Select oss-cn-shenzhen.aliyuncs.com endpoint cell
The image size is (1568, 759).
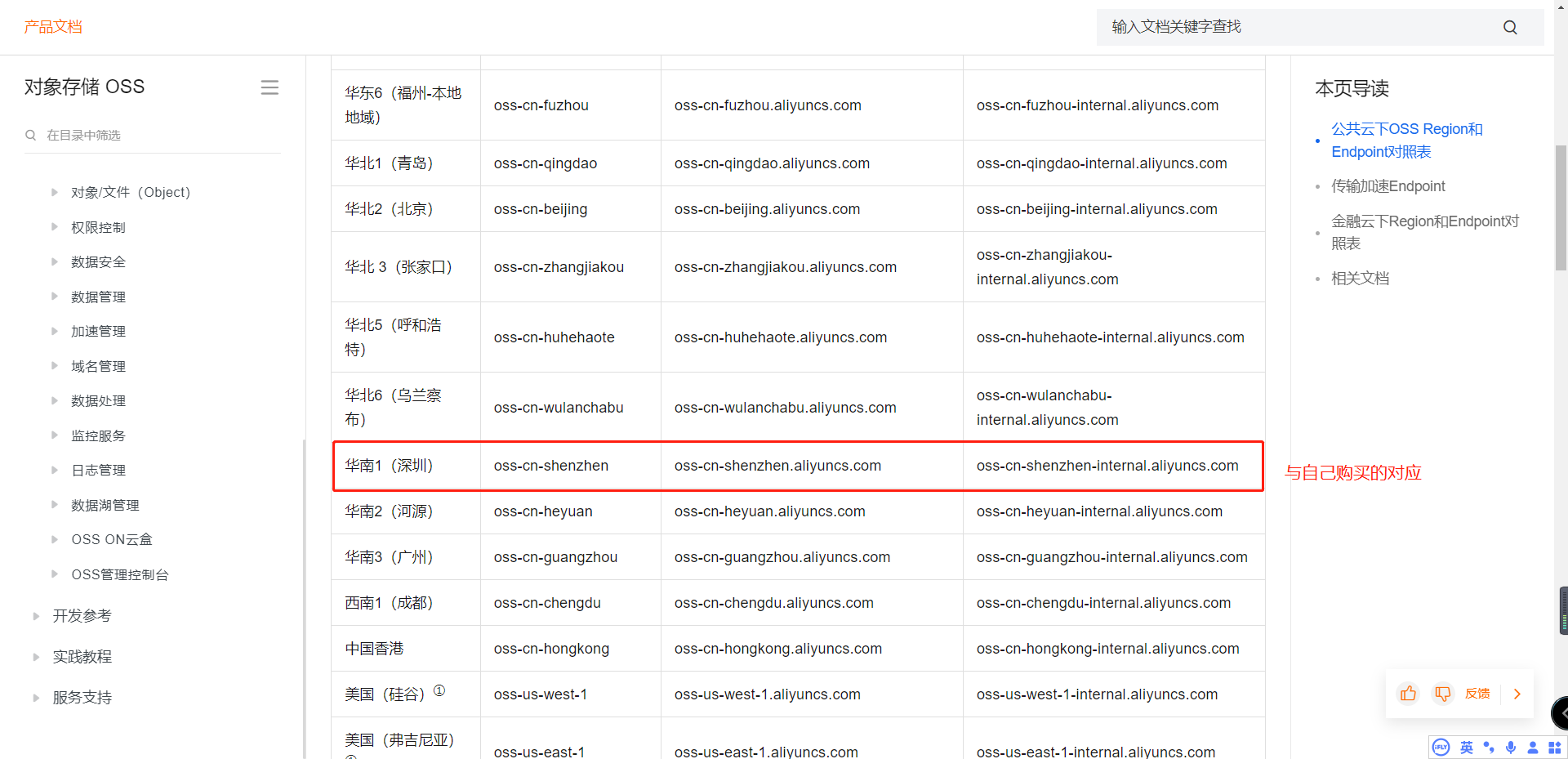click(812, 466)
